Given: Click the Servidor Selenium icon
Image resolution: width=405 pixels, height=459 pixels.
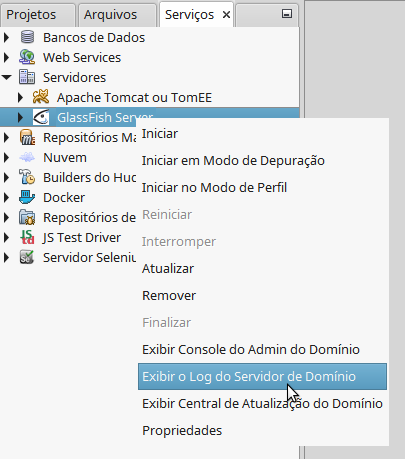Looking at the screenshot, I should 27,257.
